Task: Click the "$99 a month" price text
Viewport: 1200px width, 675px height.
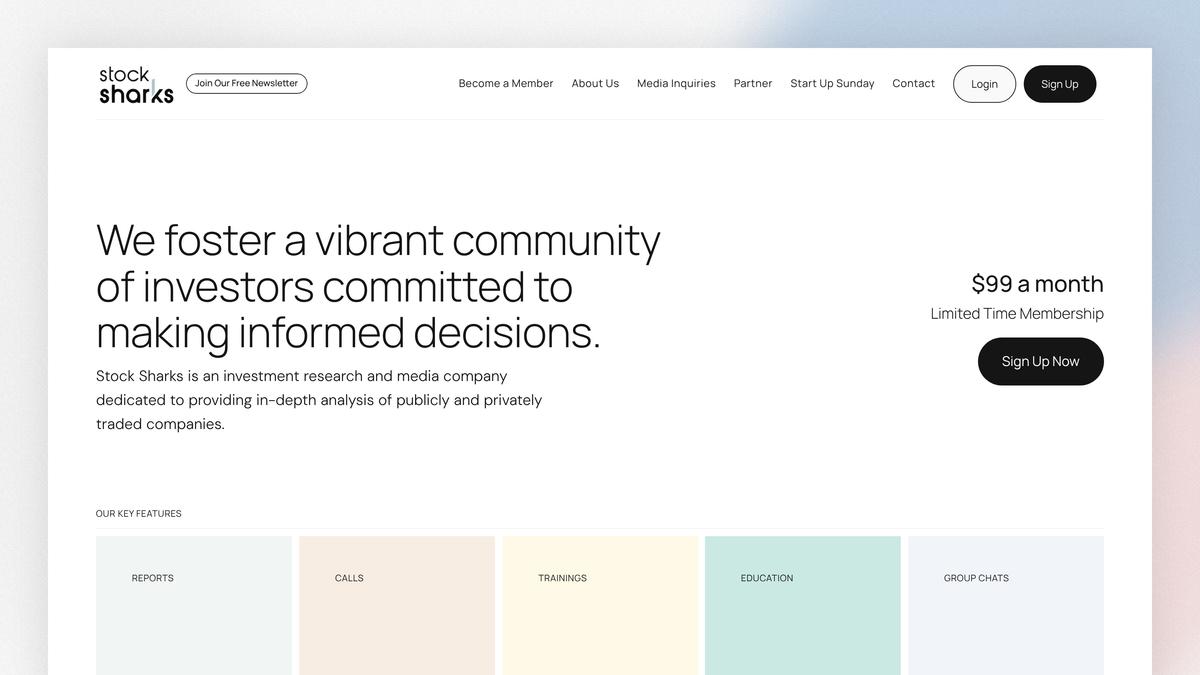Action: pos(1037,284)
